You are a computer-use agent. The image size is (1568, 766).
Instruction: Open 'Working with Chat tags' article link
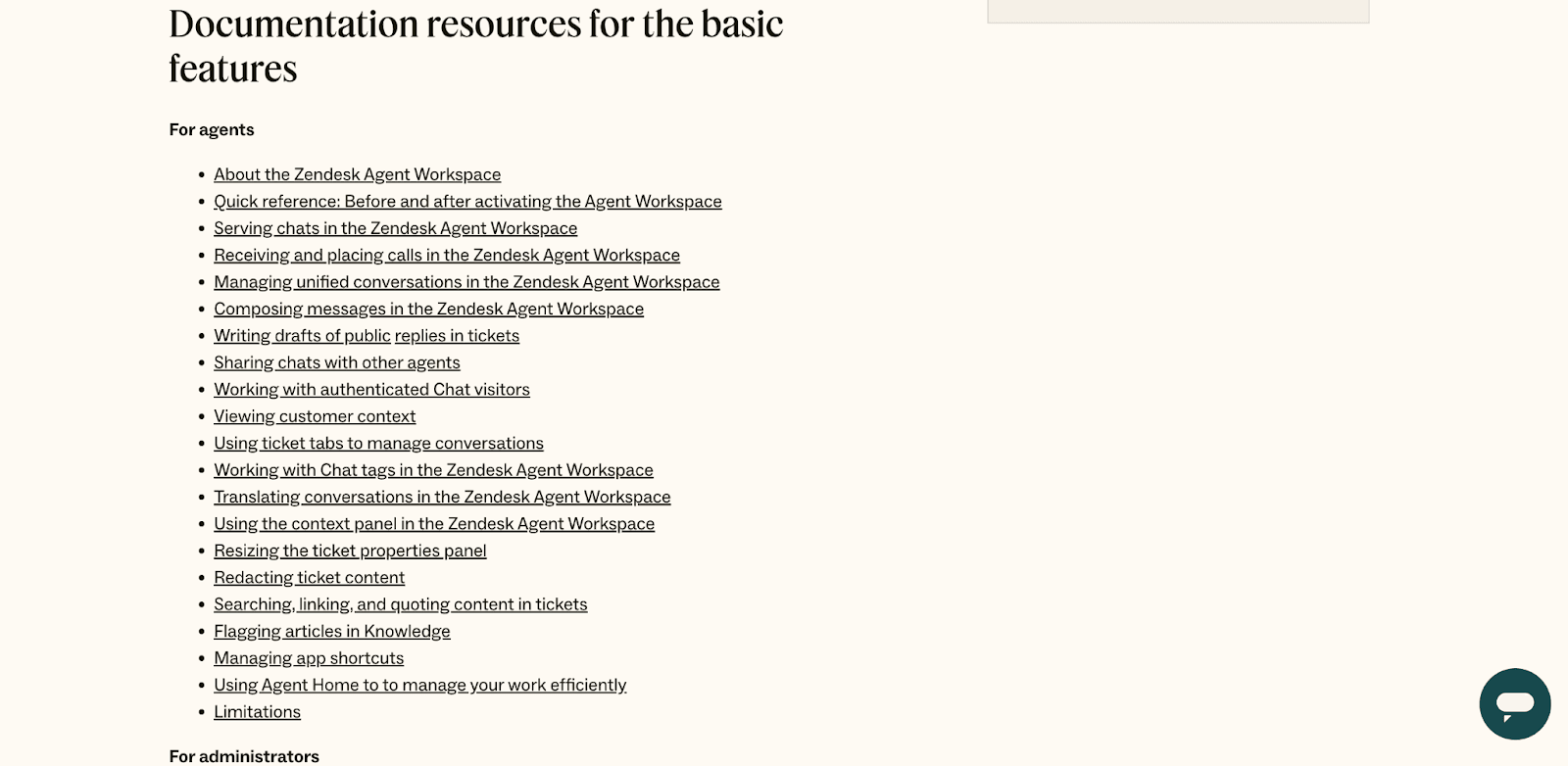433,470
